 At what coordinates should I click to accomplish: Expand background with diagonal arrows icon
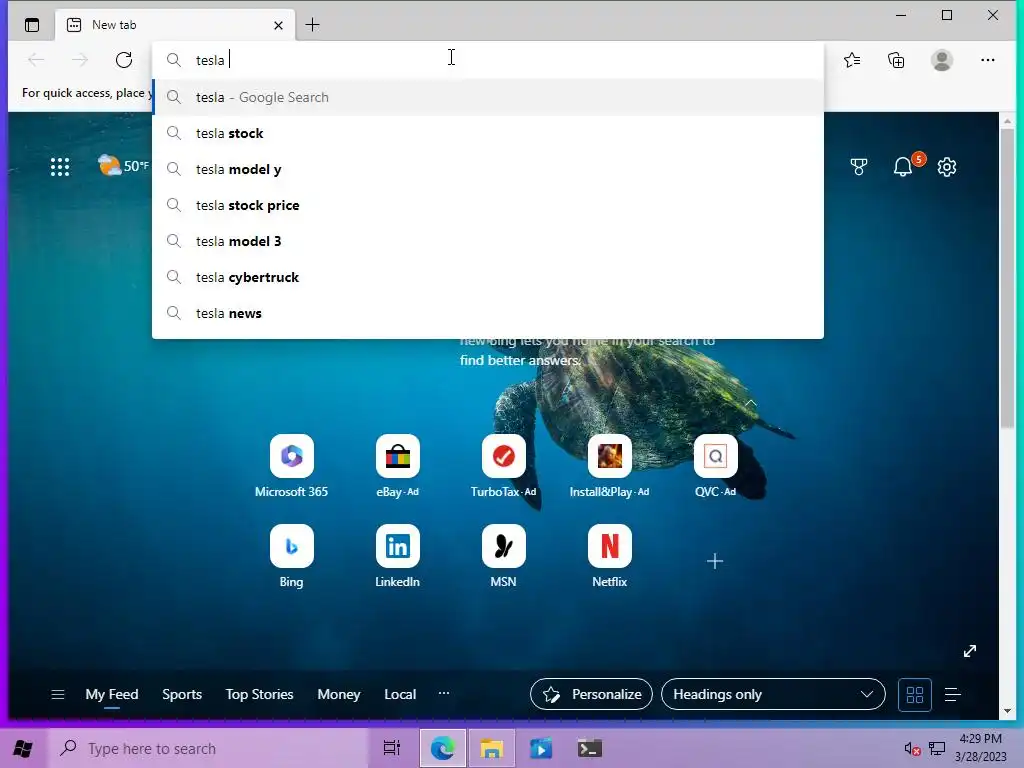970,651
